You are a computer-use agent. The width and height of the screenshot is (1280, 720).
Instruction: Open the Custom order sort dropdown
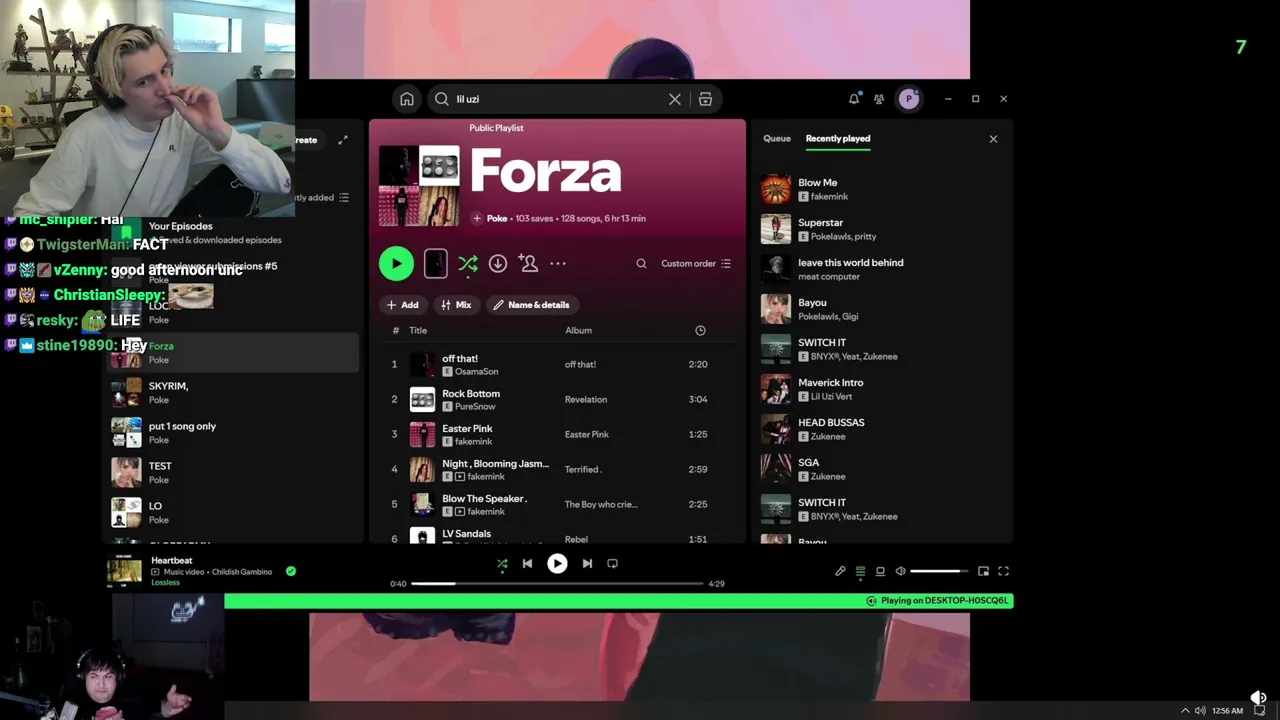click(x=696, y=263)
